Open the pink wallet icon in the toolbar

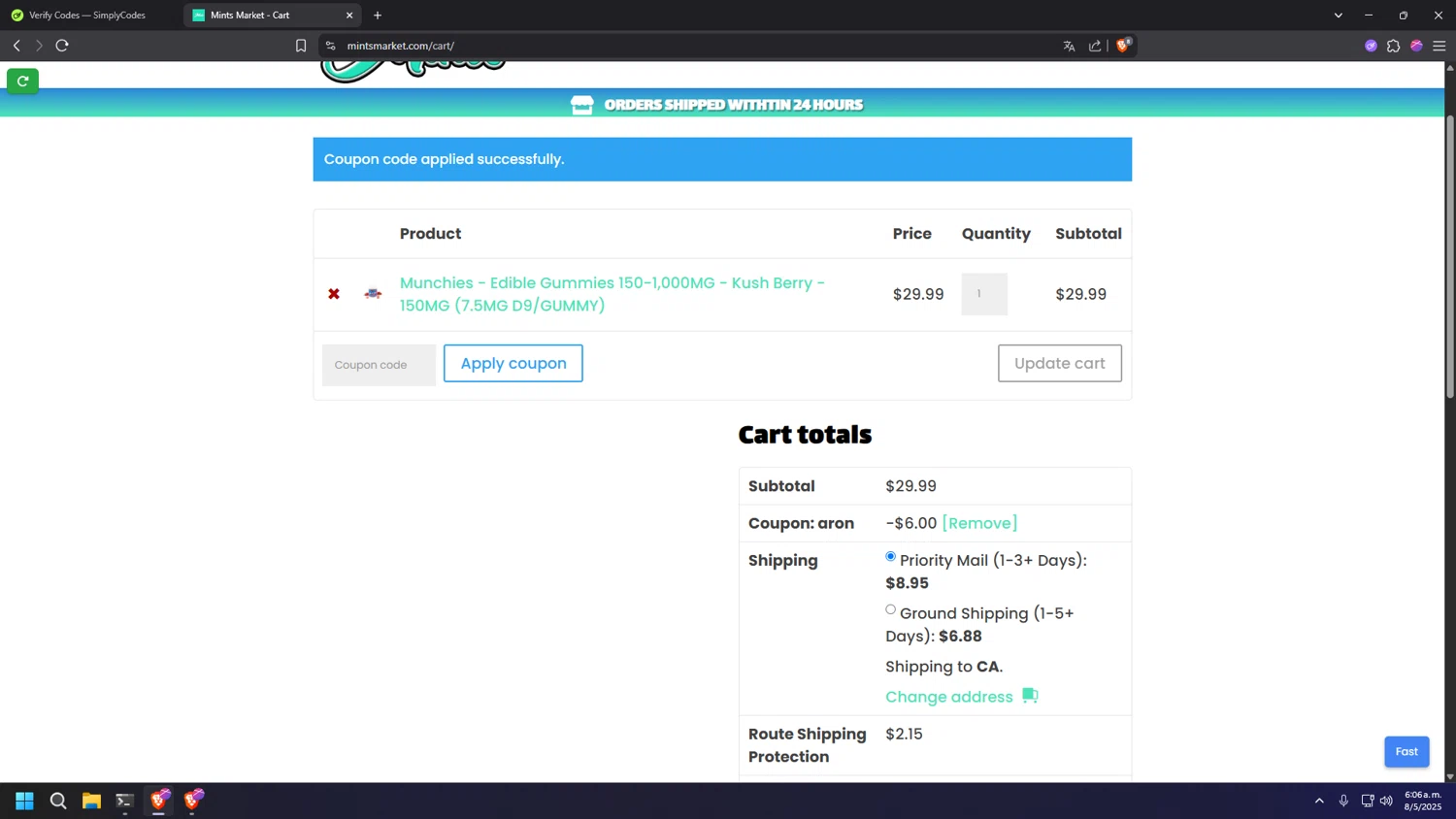[1416, 46]
